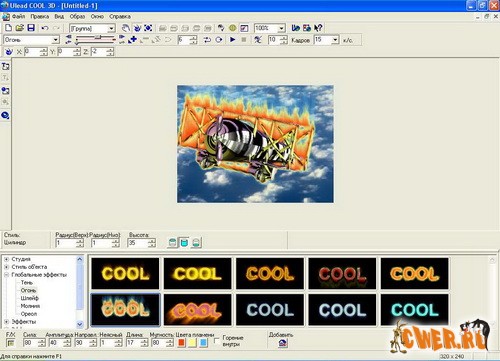Toggle the Горение внутри checkbox
This screenshot has width=500, height=361.
point(217,341)
